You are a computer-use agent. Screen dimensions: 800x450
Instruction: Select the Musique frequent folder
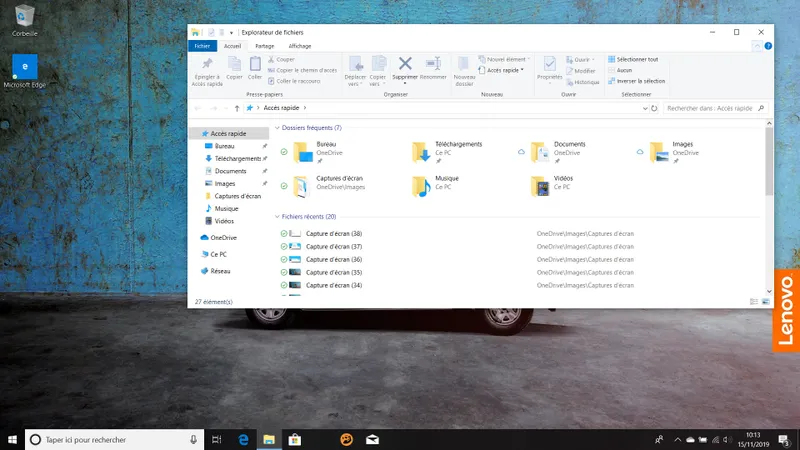coord(435,186)
